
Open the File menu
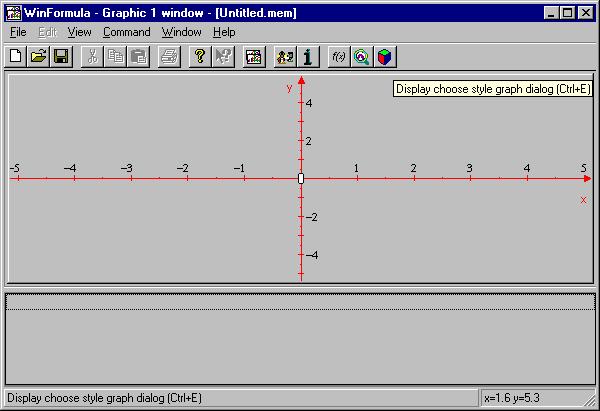tap(18, 32)
